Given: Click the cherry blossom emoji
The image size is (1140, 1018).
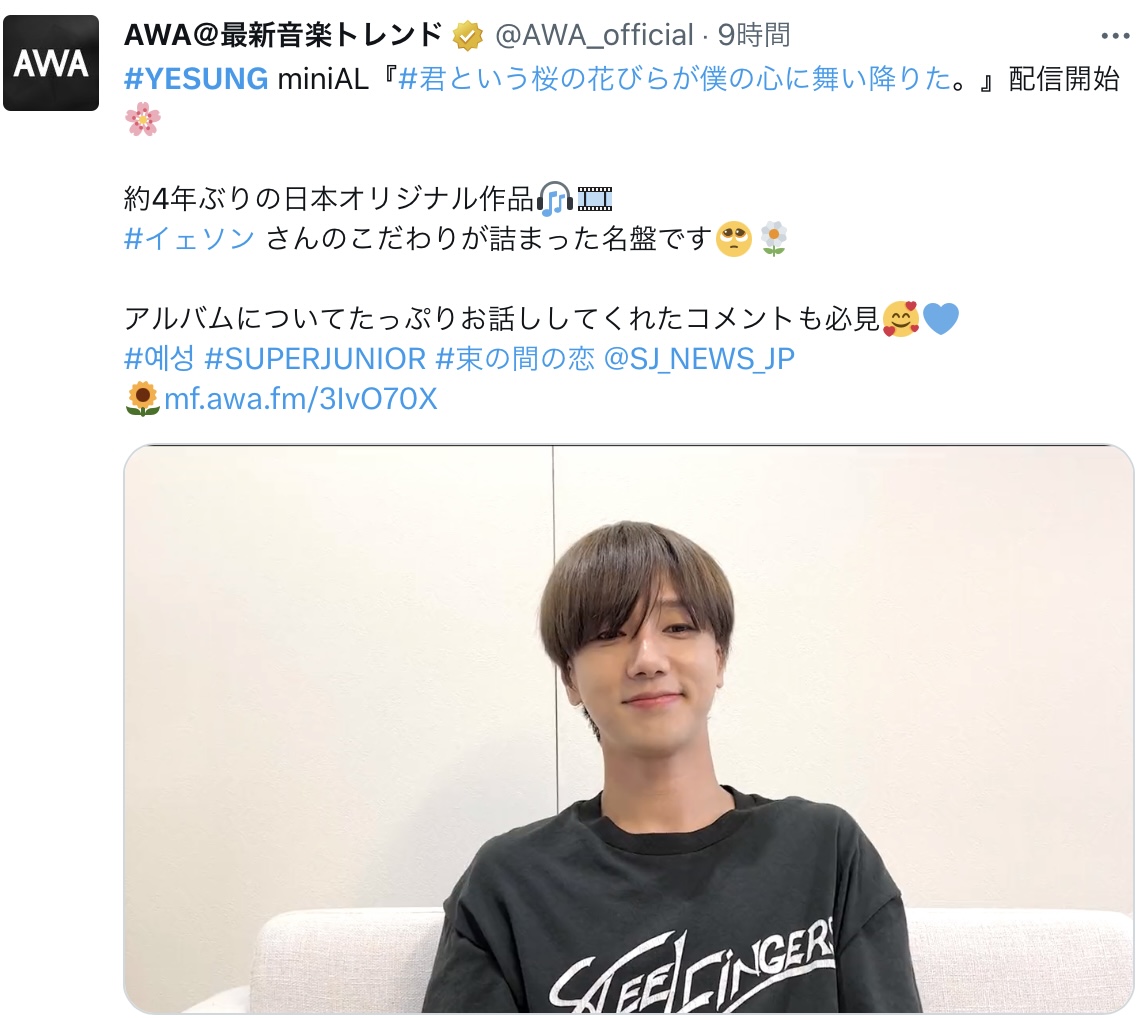Looking at the screenshot, I should point(142,119).
